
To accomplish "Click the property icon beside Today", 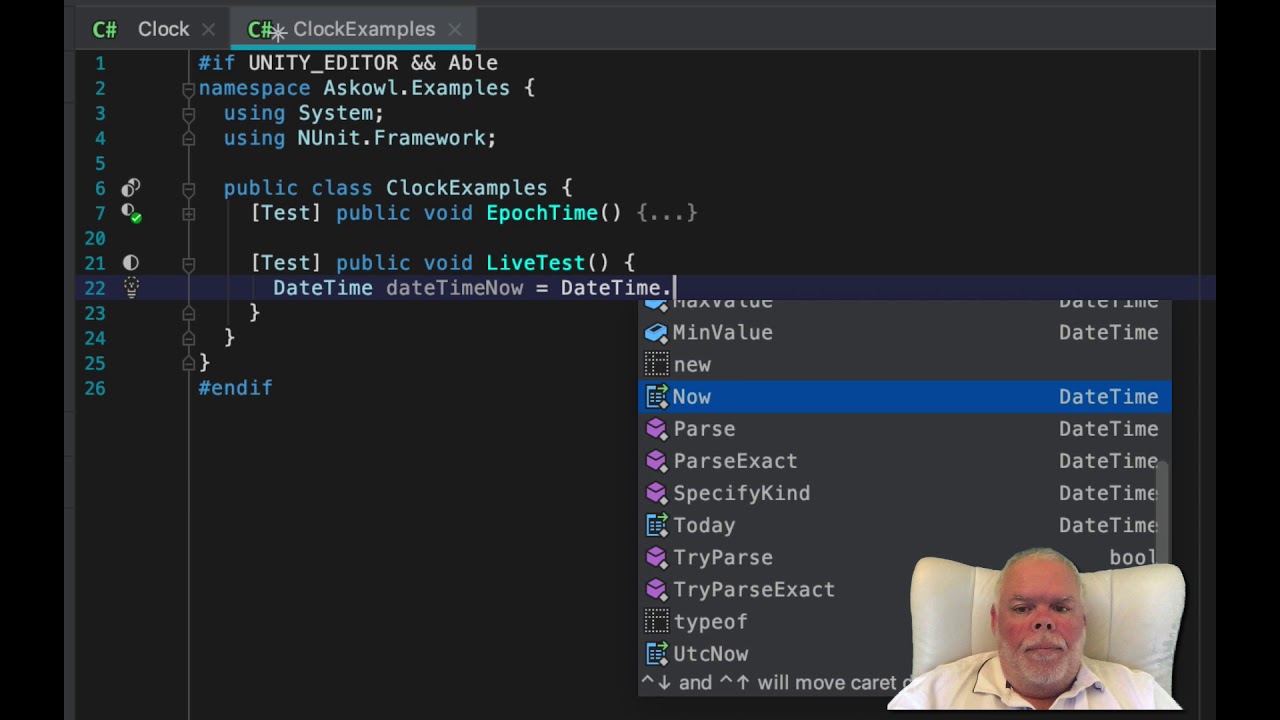I will pos(656,524).
